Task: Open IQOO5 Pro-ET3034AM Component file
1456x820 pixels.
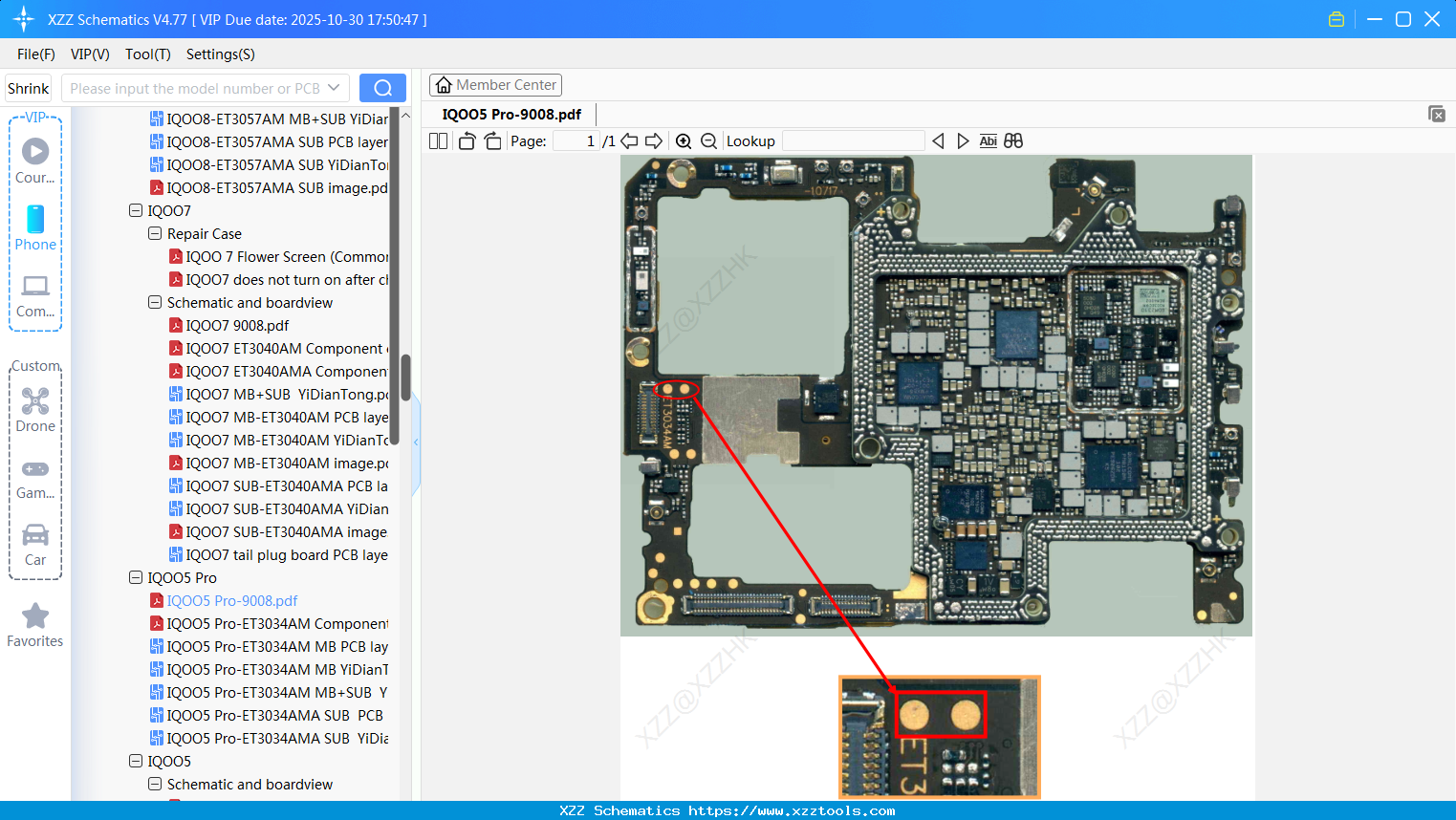Action: point(269,623)
